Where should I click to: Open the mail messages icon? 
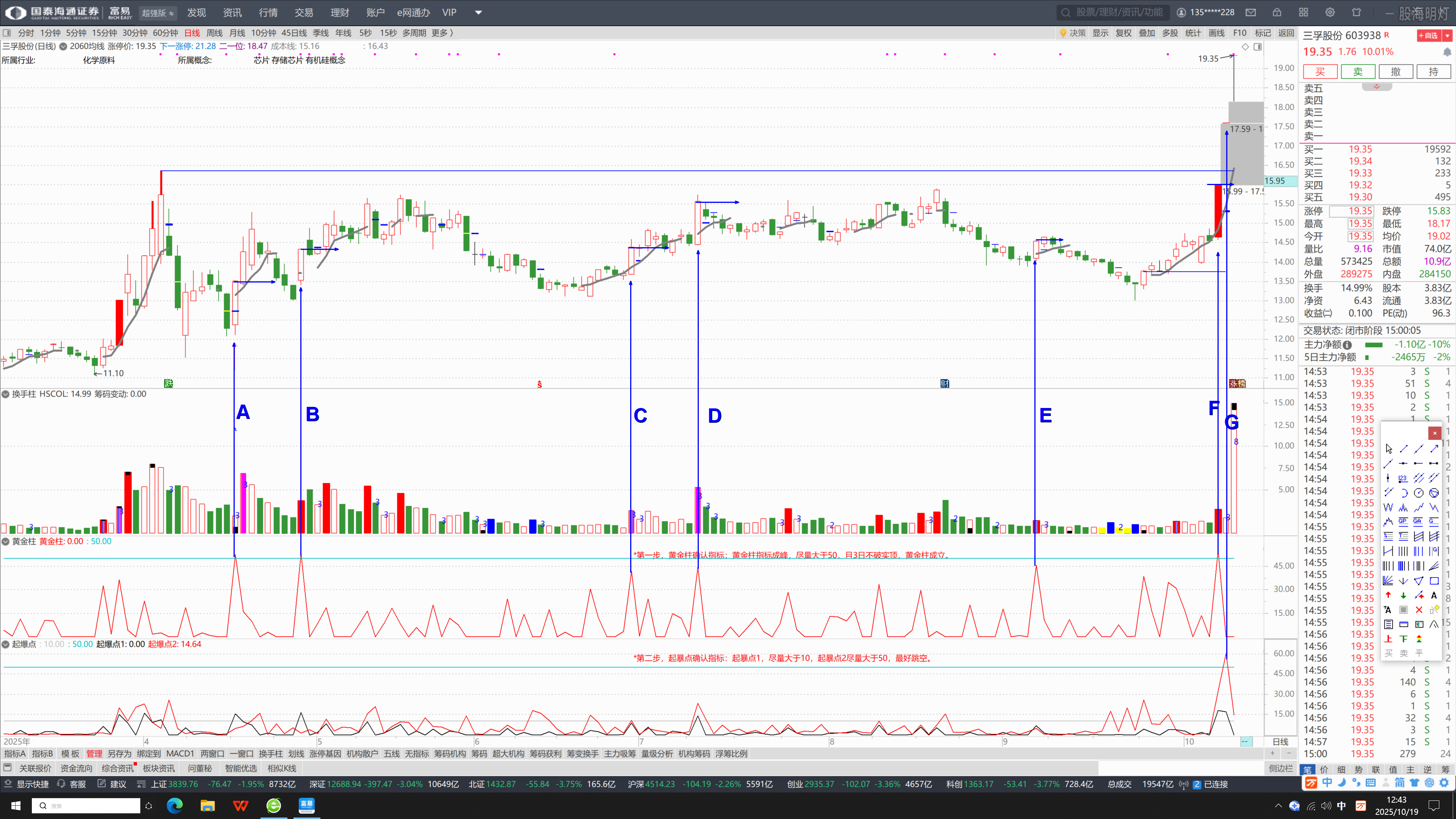[1251, 13]
